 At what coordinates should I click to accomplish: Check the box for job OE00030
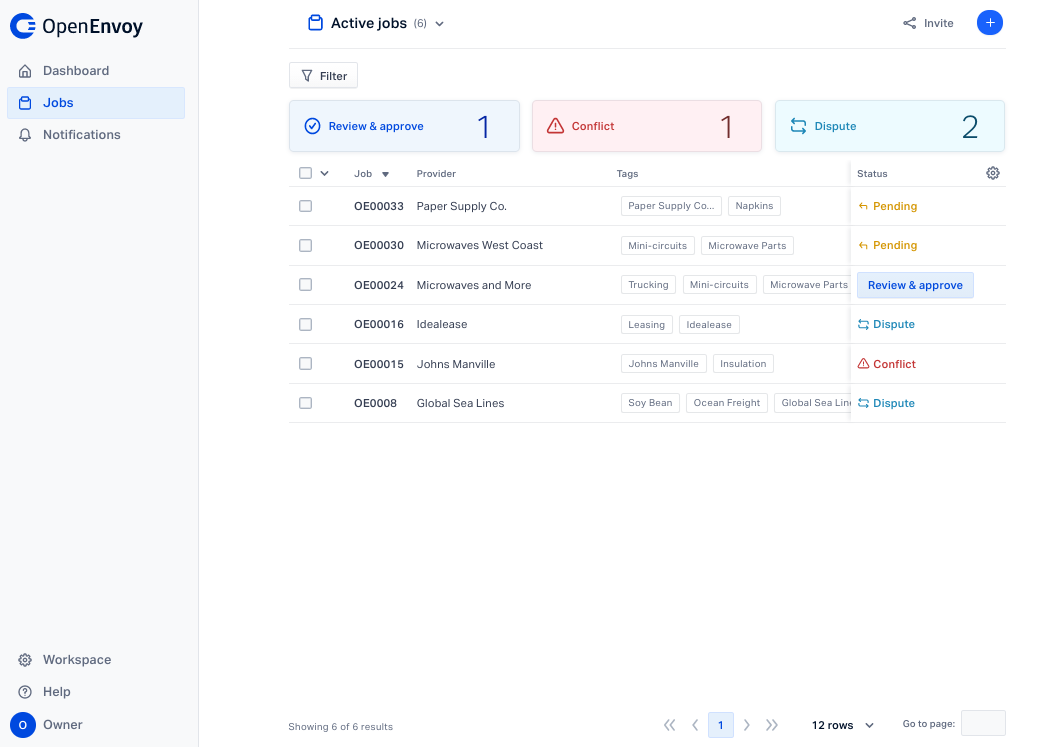[x=305, y=246]
